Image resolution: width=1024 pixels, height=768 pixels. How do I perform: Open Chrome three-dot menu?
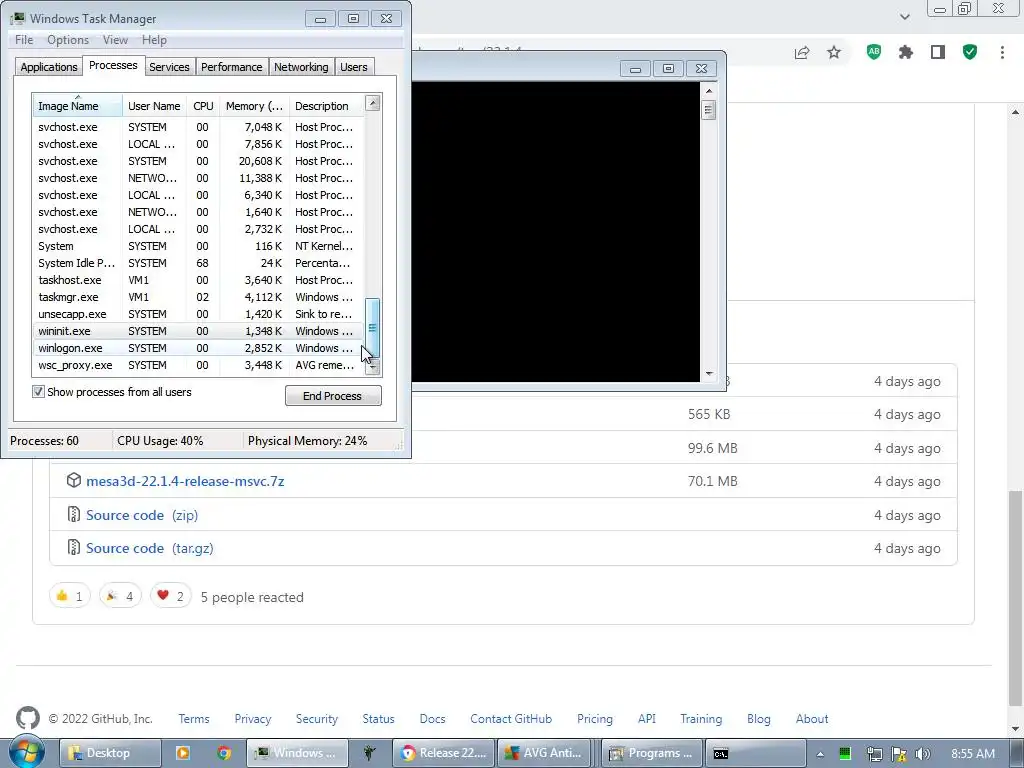(1002, 52)
